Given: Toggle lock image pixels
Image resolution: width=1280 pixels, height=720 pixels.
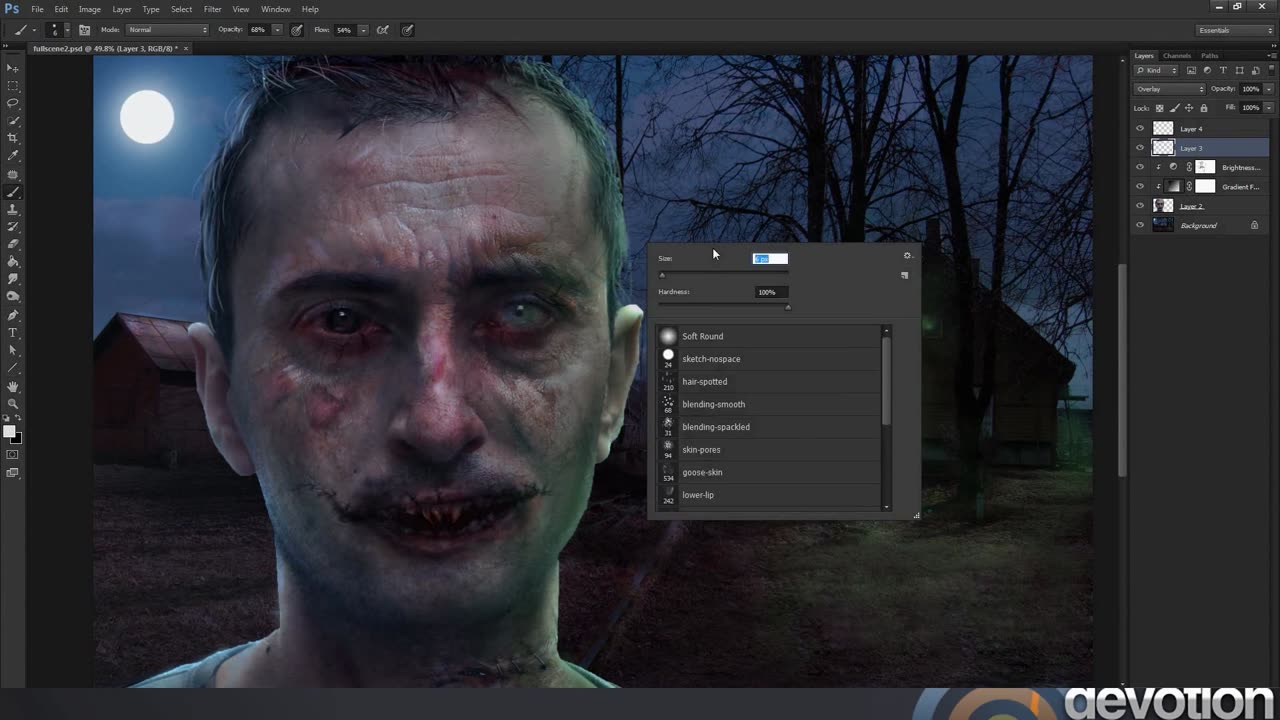Looking at the screenshot, I should (1174, 108).
